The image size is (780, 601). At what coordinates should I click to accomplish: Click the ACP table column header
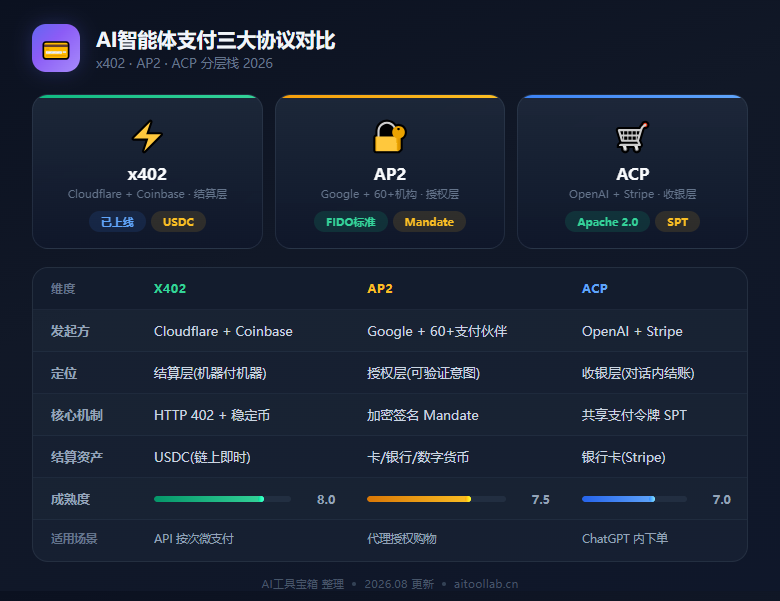point(594,289)
